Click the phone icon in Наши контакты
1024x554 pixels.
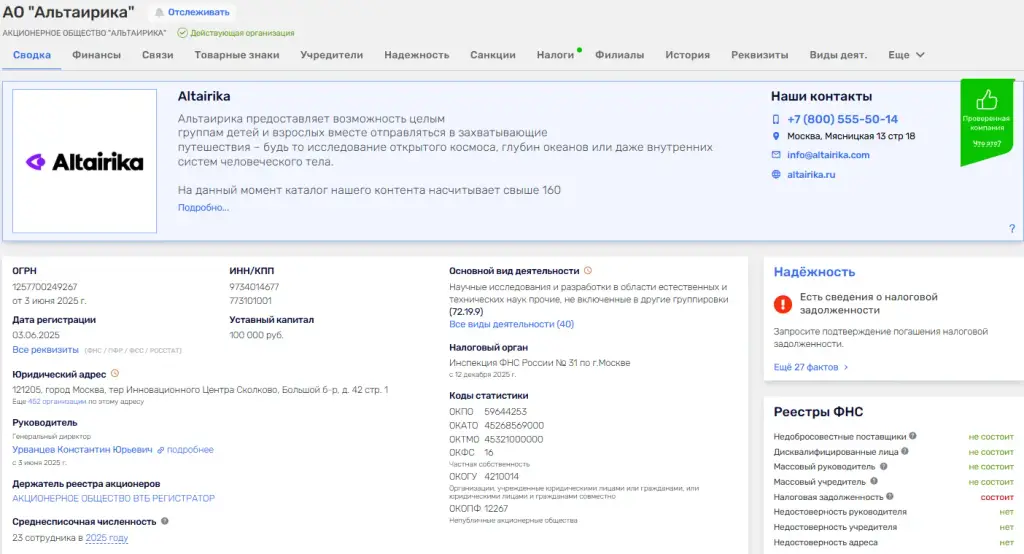pos(776,120)
